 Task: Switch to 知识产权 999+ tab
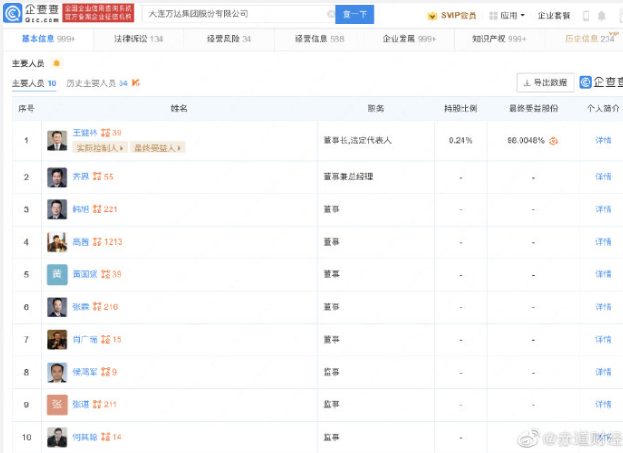click(499, 39)
